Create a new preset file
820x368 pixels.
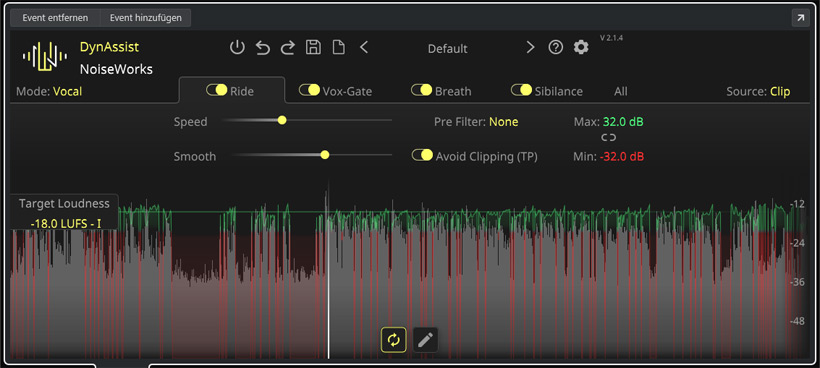point(339,48)
